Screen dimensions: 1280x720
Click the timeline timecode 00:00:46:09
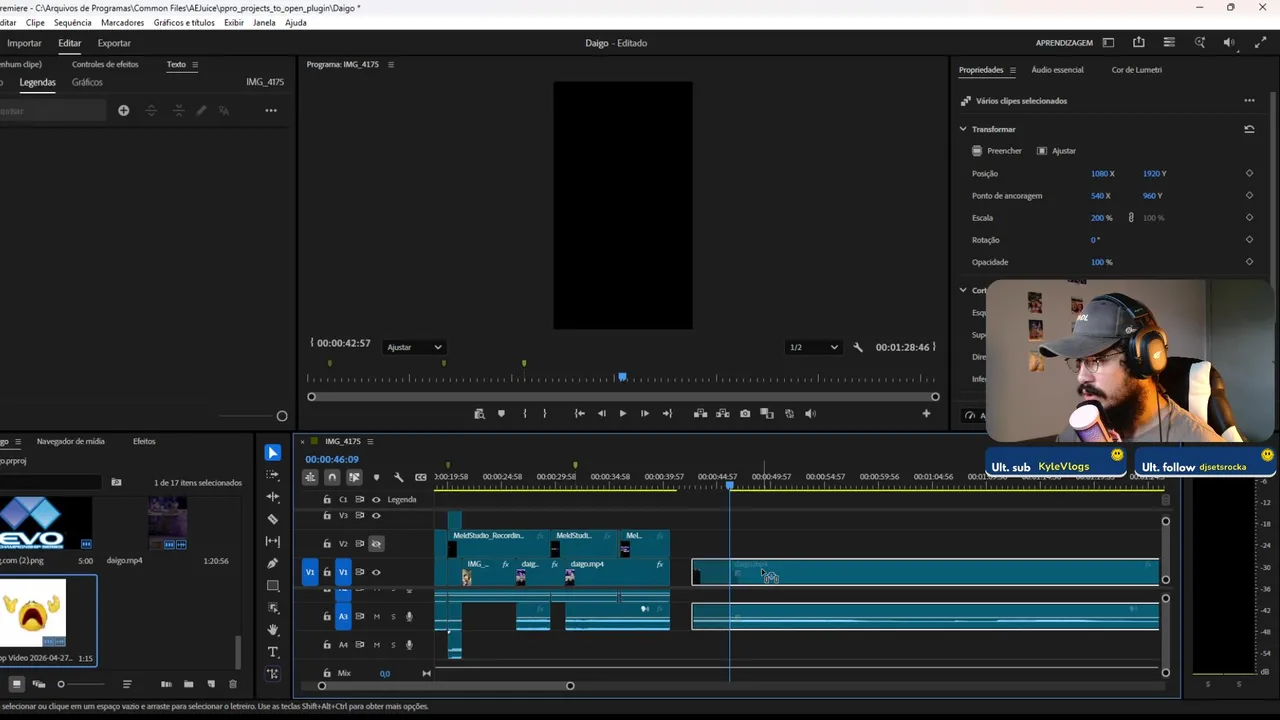(x=331, y=459)
